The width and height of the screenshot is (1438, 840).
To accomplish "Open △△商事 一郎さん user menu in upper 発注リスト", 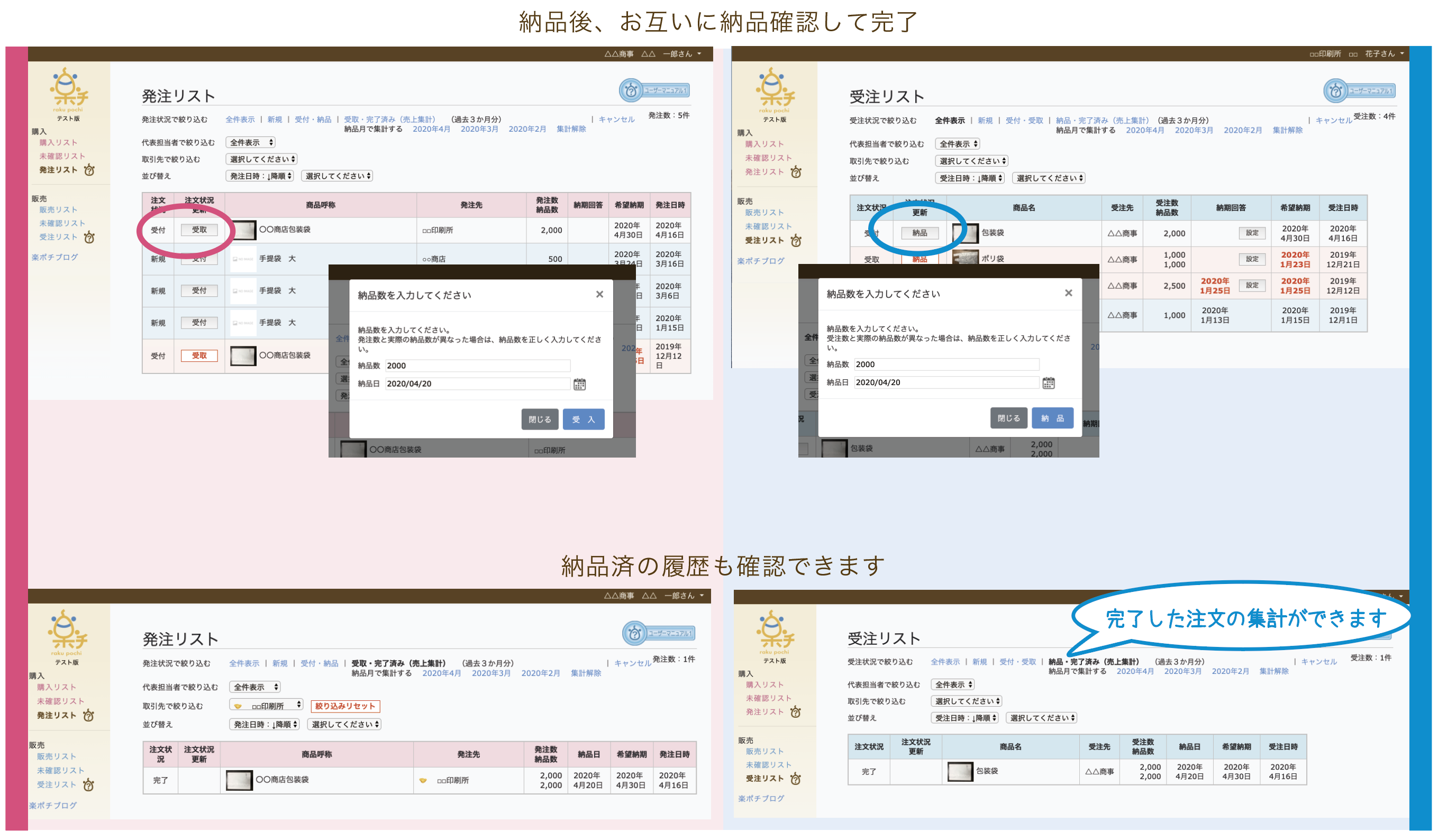I will pos(653,53).
